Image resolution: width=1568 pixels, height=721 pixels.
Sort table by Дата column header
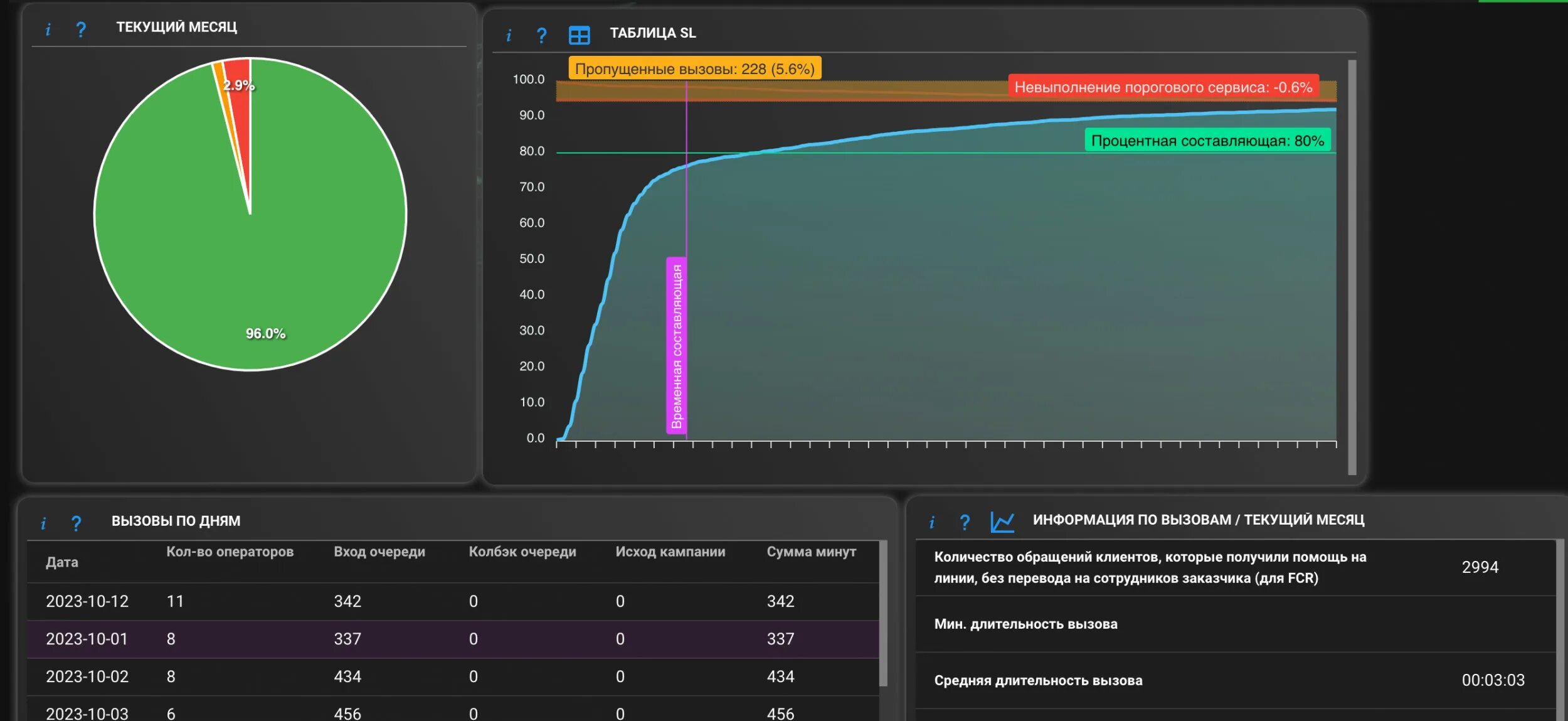61,562
